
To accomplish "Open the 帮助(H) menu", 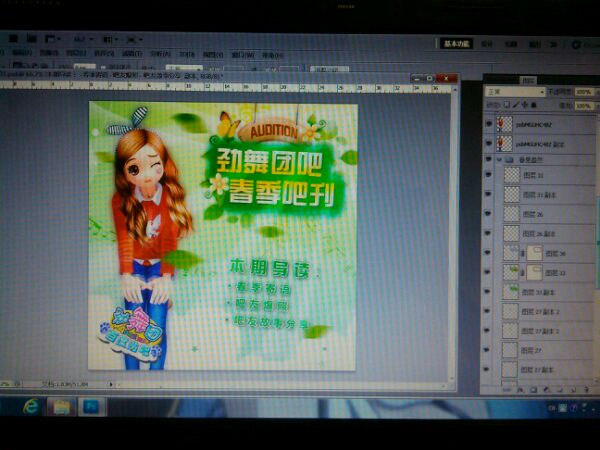I will pyautogui.click(x=273, y=55).
